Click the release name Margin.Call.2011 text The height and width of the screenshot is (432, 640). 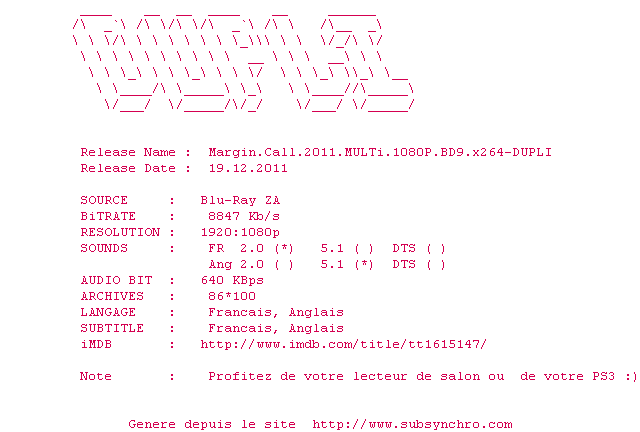[380, 152]
